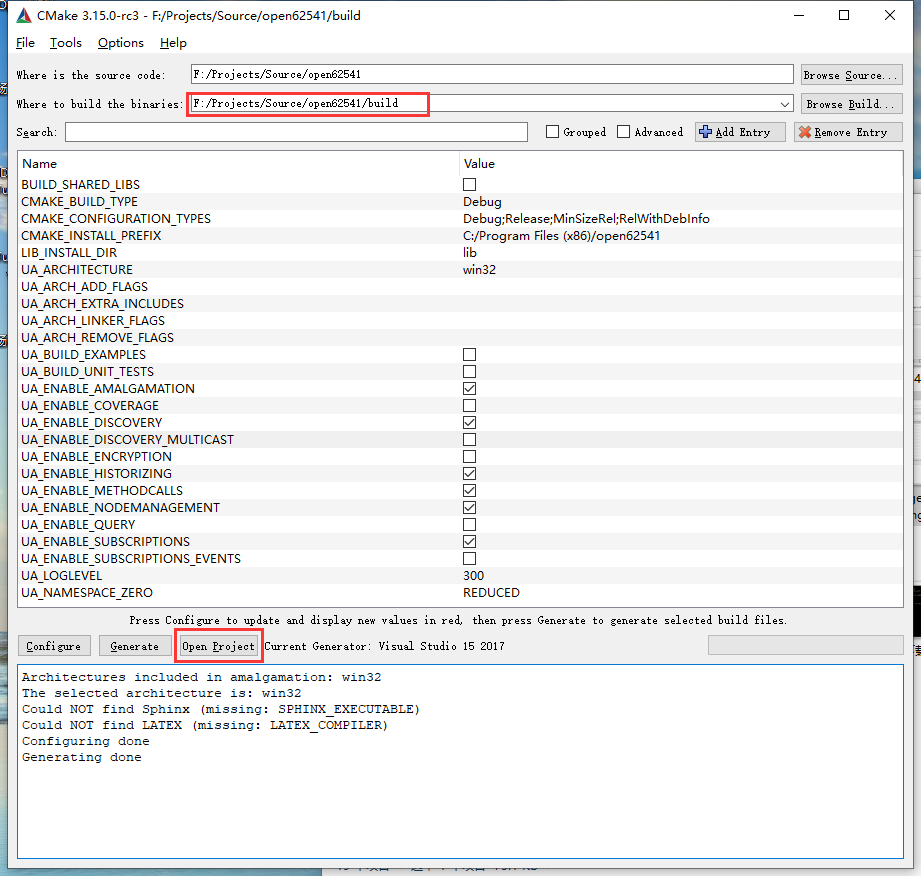Image resolution: width=921 pixels, height=876 pixels.
Task: Click into the Search field
Action: [x=296, y=132]
